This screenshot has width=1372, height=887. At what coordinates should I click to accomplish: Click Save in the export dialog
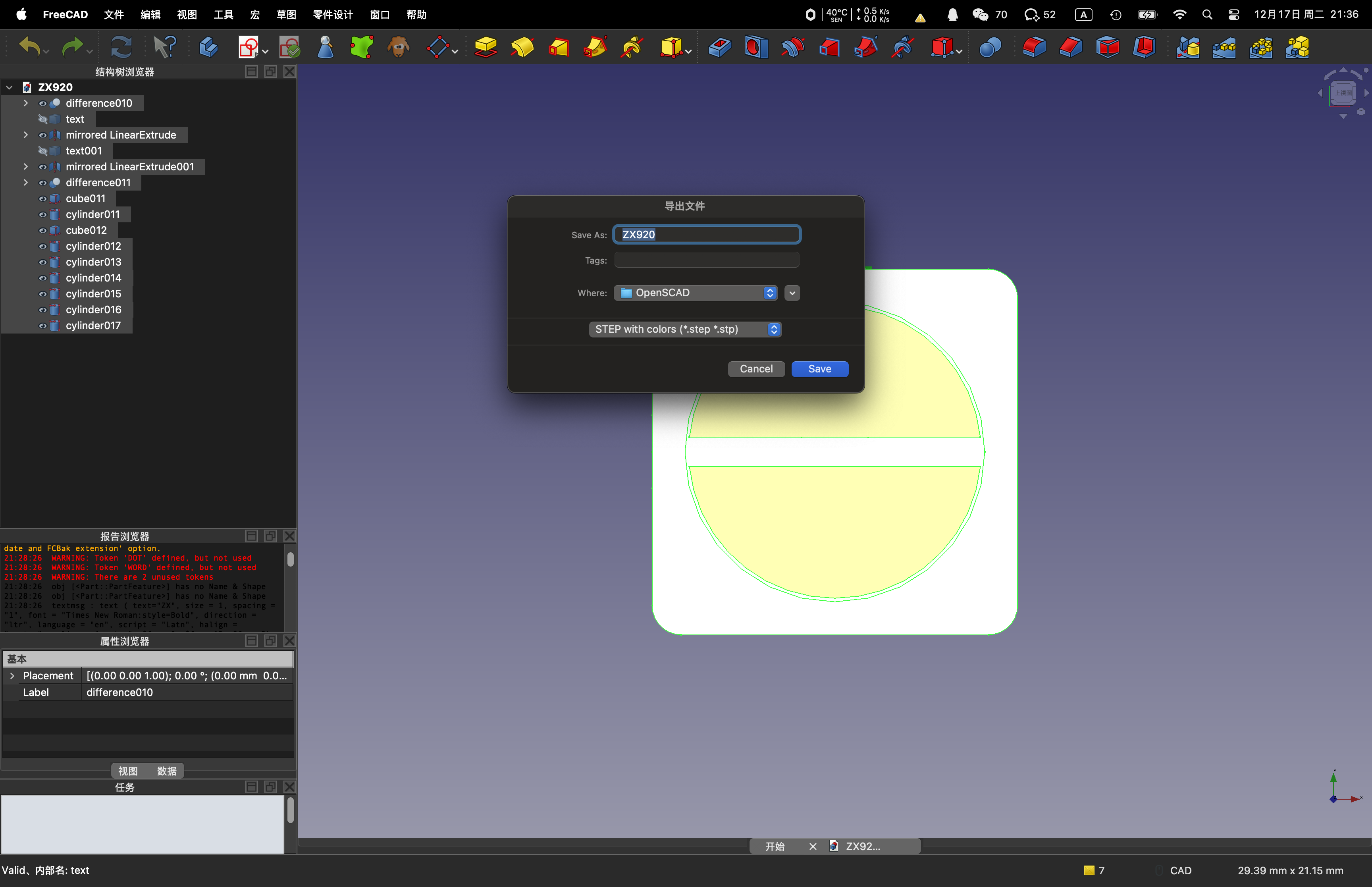(819, 369)
